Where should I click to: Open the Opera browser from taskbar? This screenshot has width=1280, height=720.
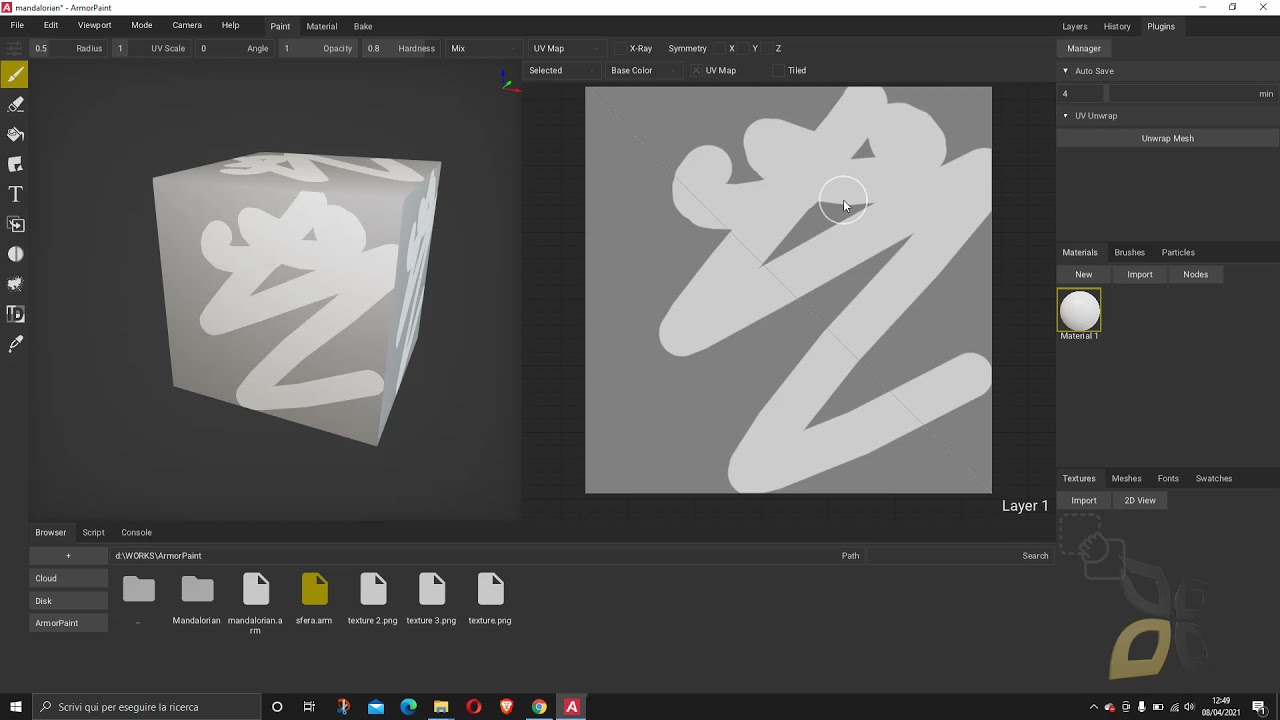click(474, 707)
